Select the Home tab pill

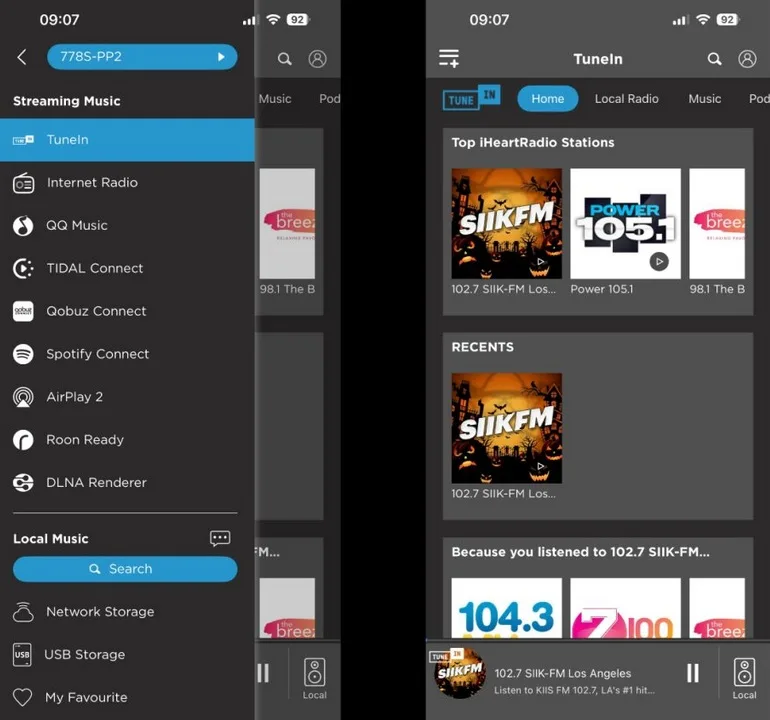[x=547, y=98]
